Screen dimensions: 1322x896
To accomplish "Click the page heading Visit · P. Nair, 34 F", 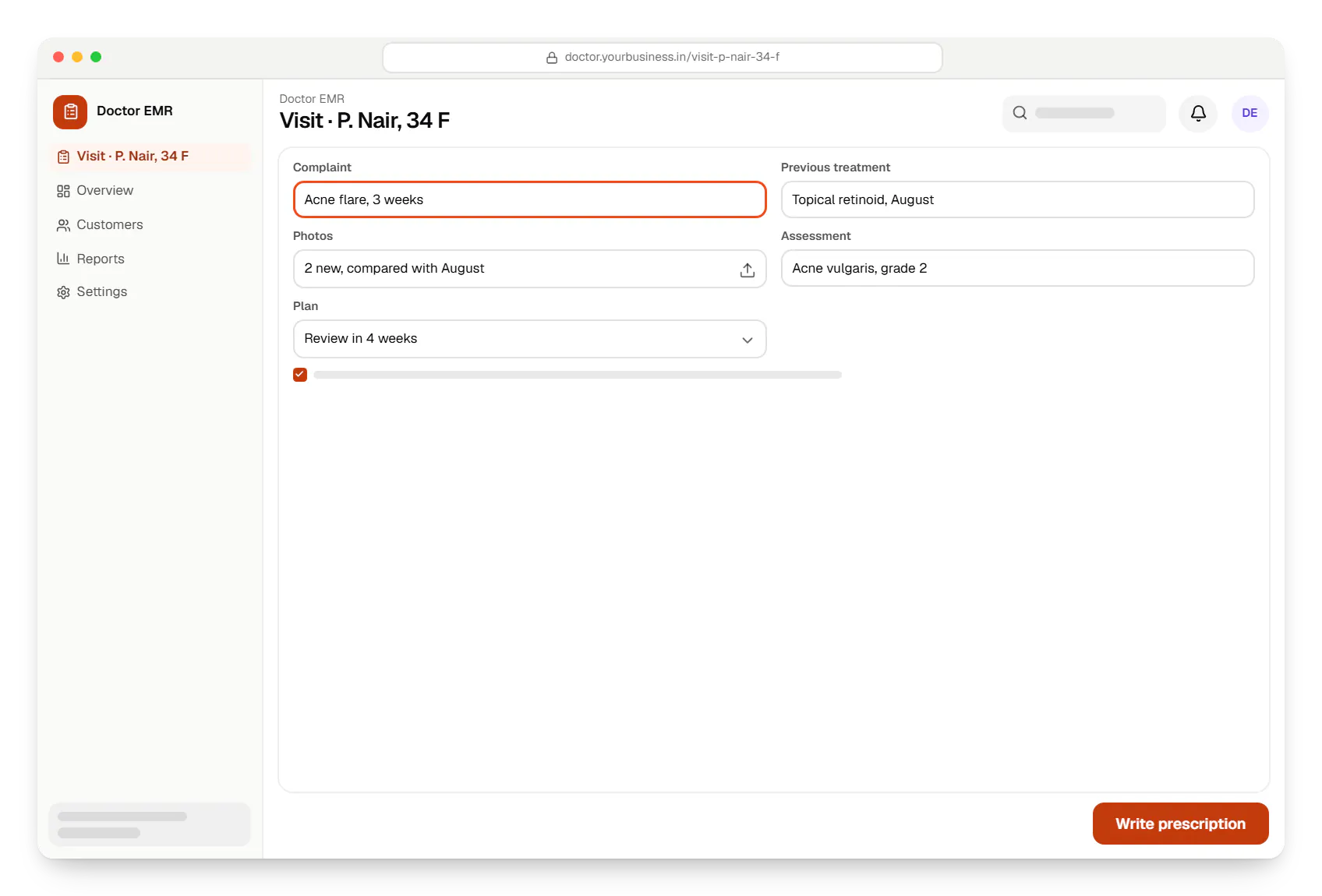I will point(365,121).
